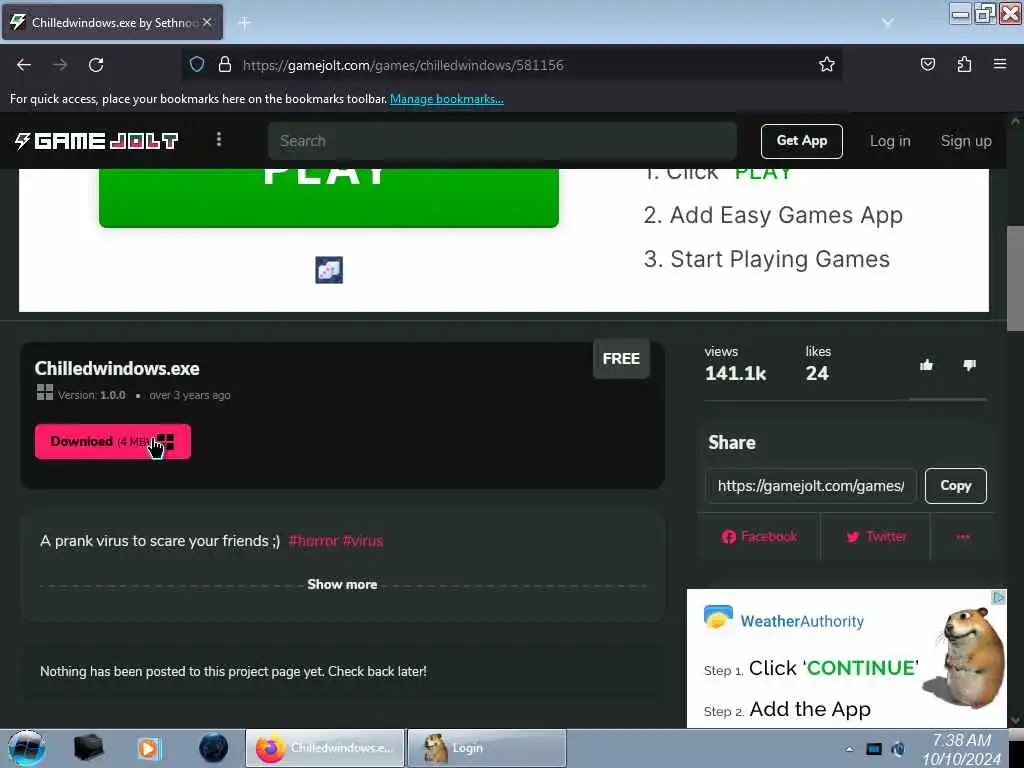Click the padlock site security icon

[x=225, y=65]
